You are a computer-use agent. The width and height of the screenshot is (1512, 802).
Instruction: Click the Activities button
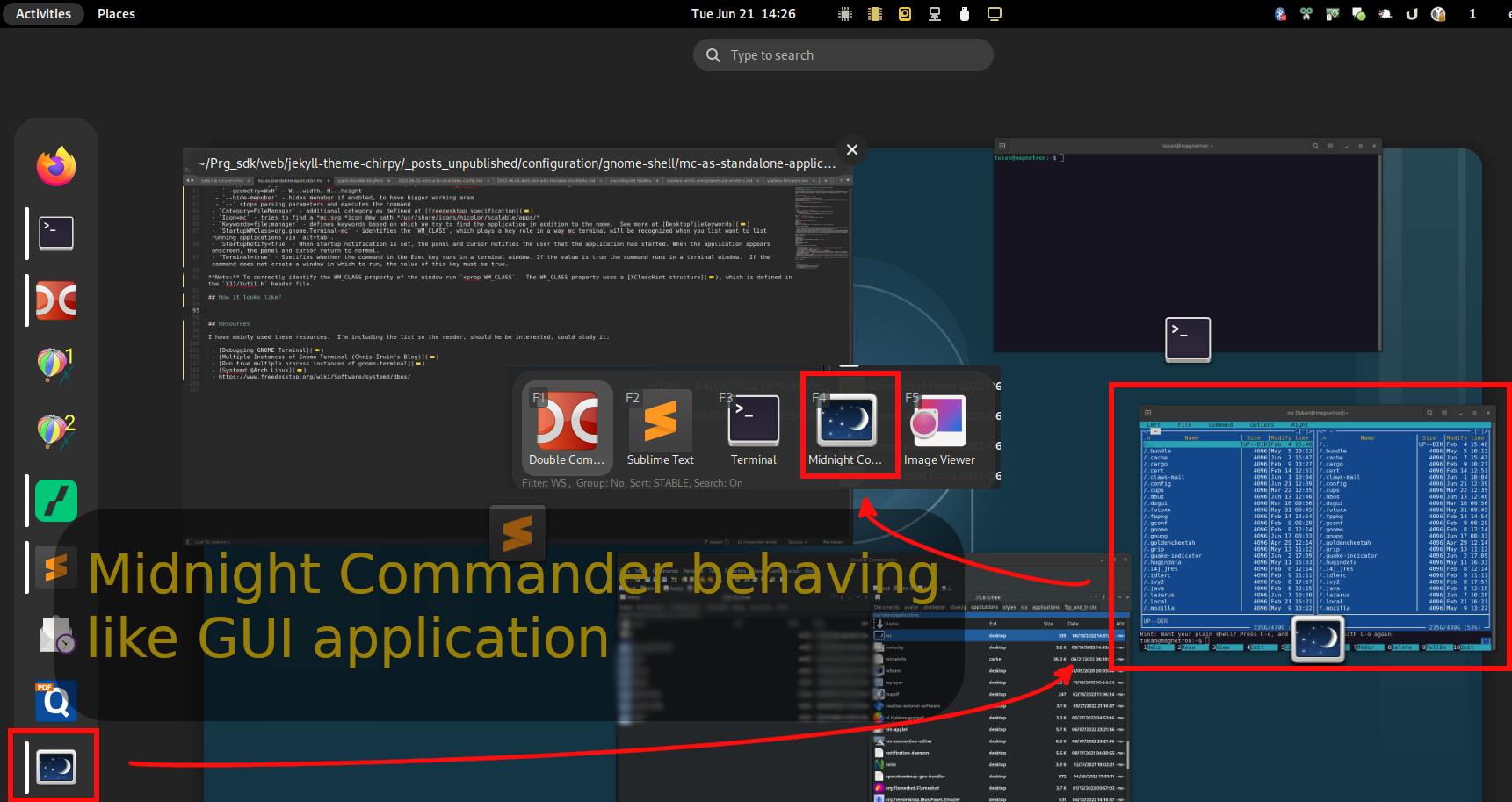point(43,14)
